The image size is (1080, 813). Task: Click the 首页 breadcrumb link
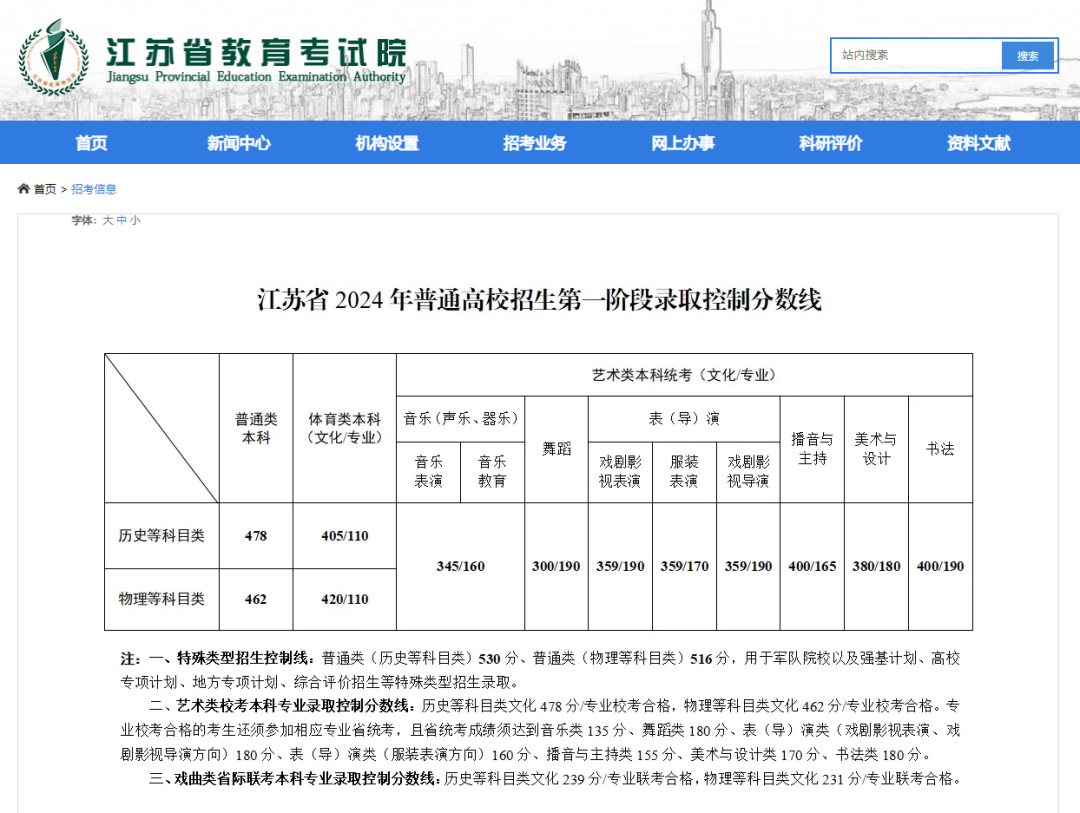[45, 189]
